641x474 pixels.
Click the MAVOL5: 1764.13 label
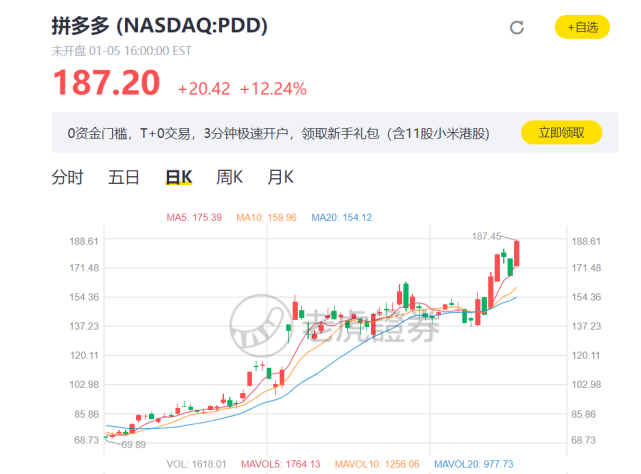[281, 464]
